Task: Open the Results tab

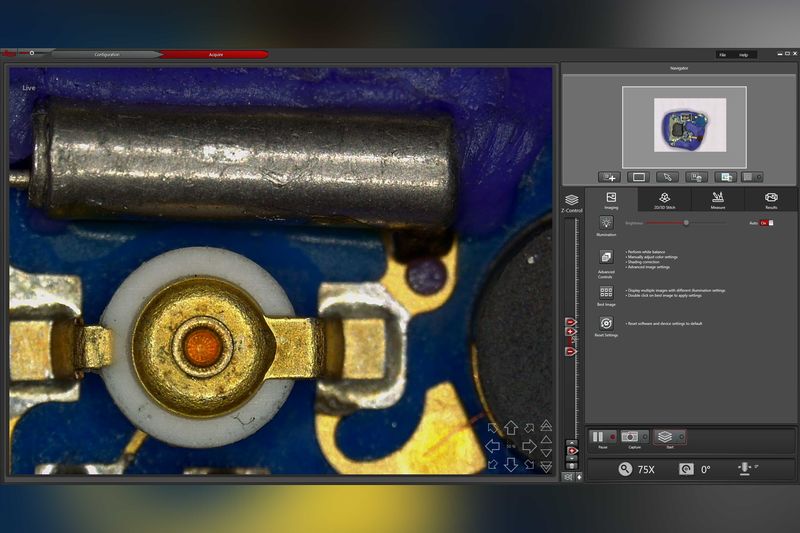Action: point(771,199)
